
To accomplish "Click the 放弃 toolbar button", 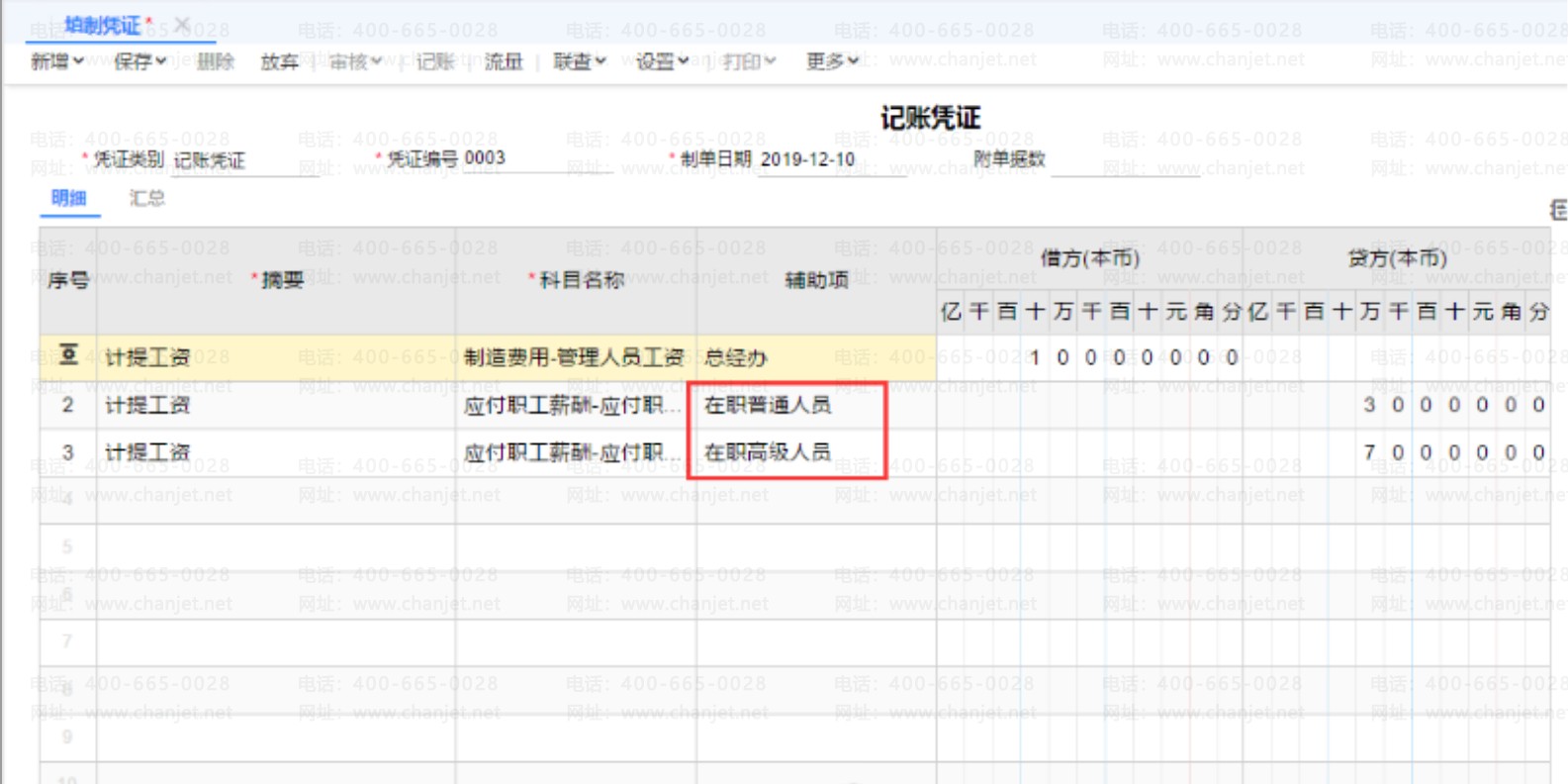I will (279, 61).
